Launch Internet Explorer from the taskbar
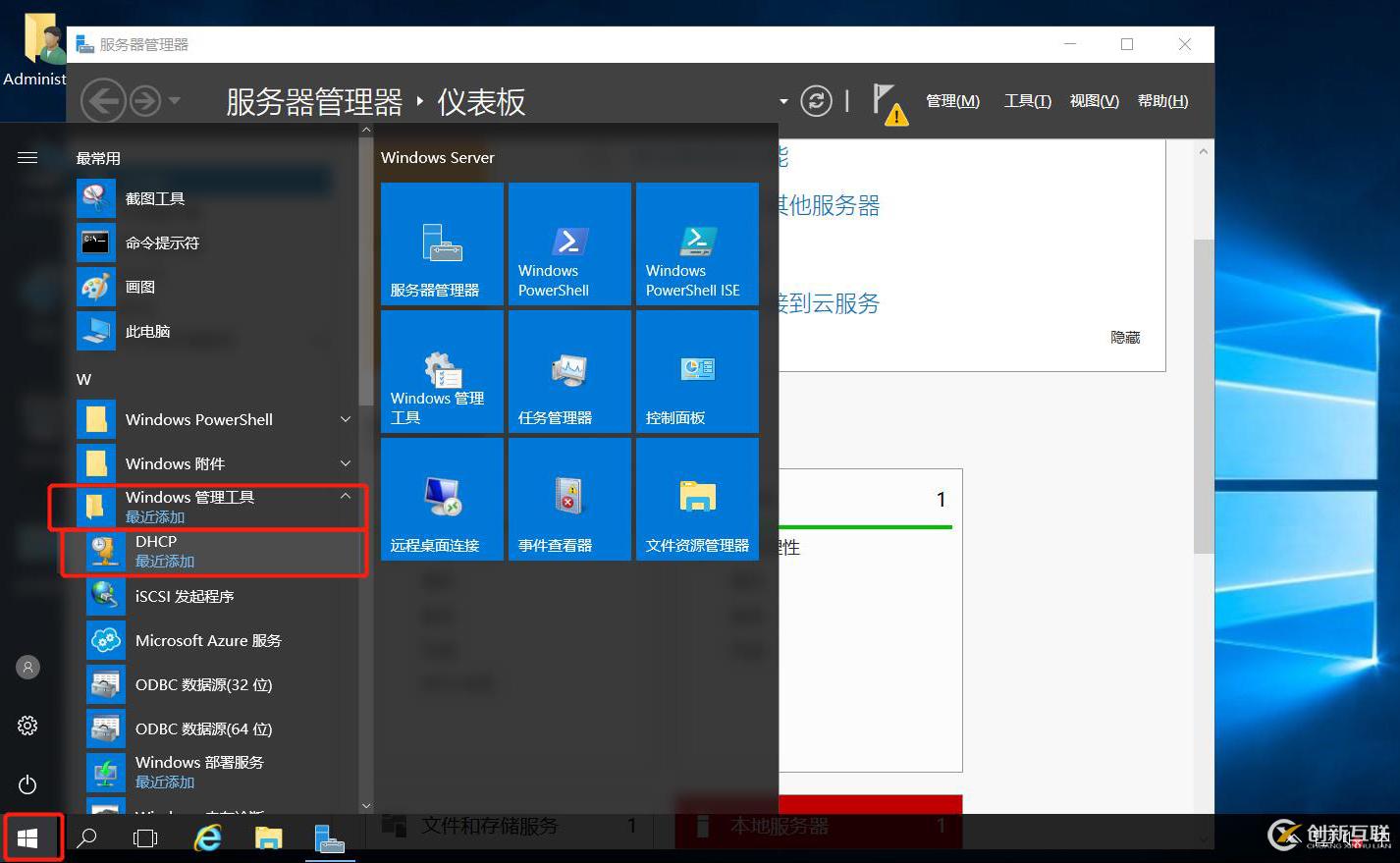Screen dimensions: 1400x863 point(207,837)
